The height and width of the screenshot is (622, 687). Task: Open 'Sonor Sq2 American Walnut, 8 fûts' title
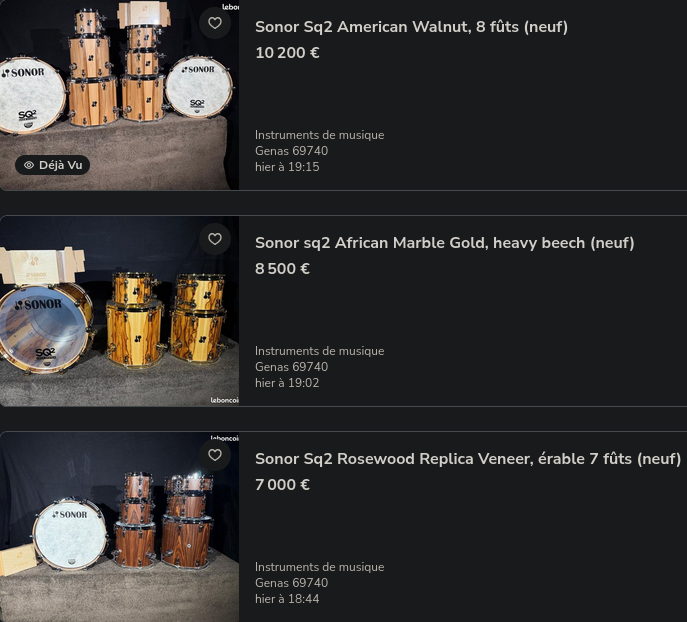pyautogui.click(x=411, y=27)
